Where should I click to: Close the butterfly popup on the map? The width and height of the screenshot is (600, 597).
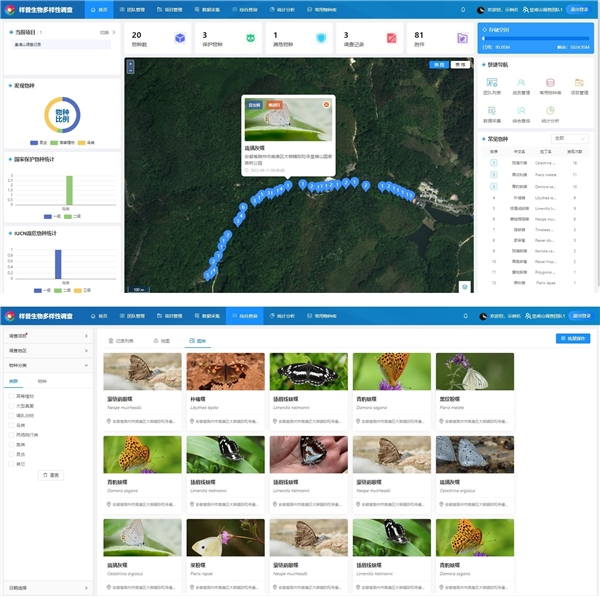(x=326, y=105)
